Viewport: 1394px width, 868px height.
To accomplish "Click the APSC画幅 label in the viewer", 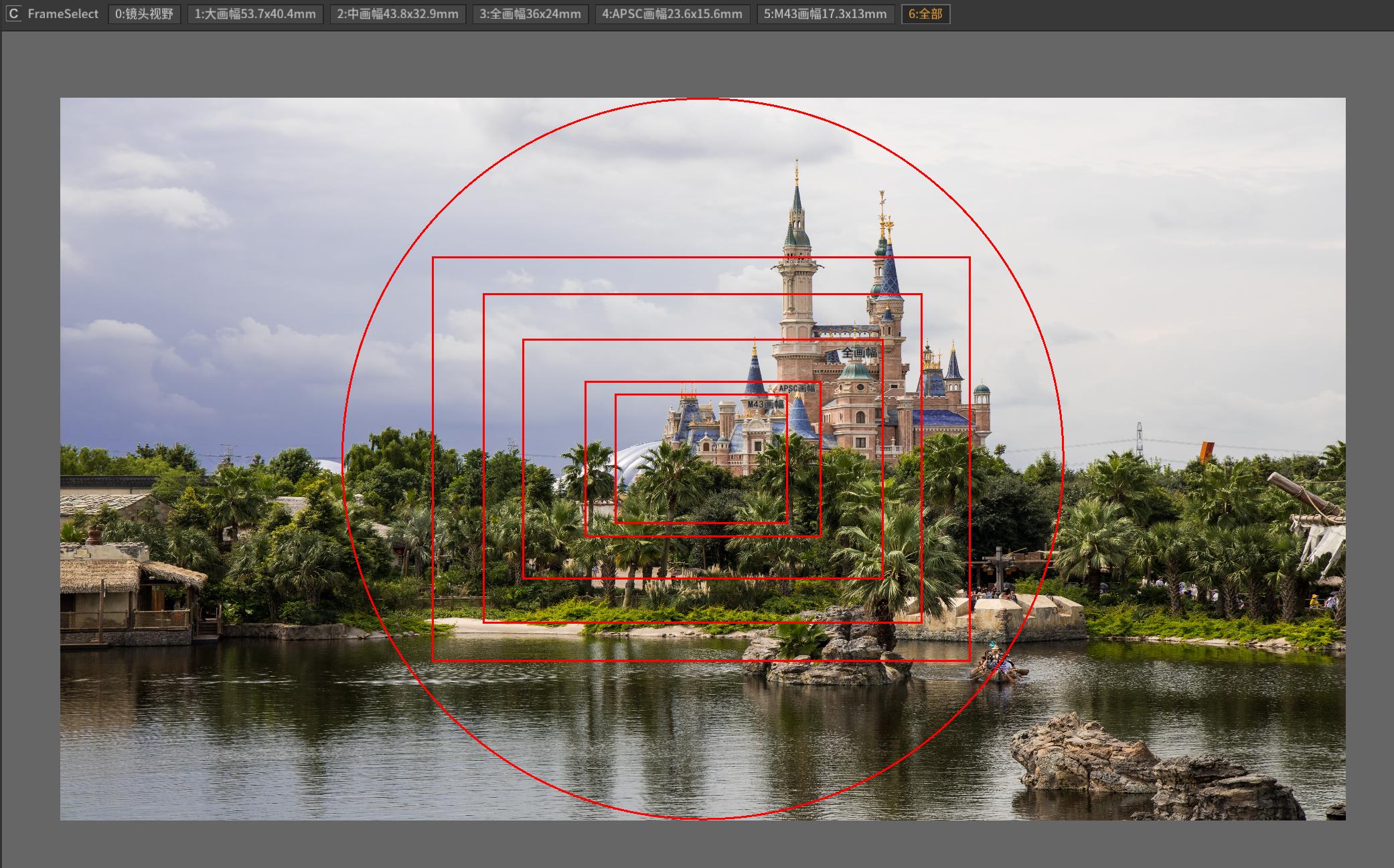I will pyautogui.click(x=796, y=388).
